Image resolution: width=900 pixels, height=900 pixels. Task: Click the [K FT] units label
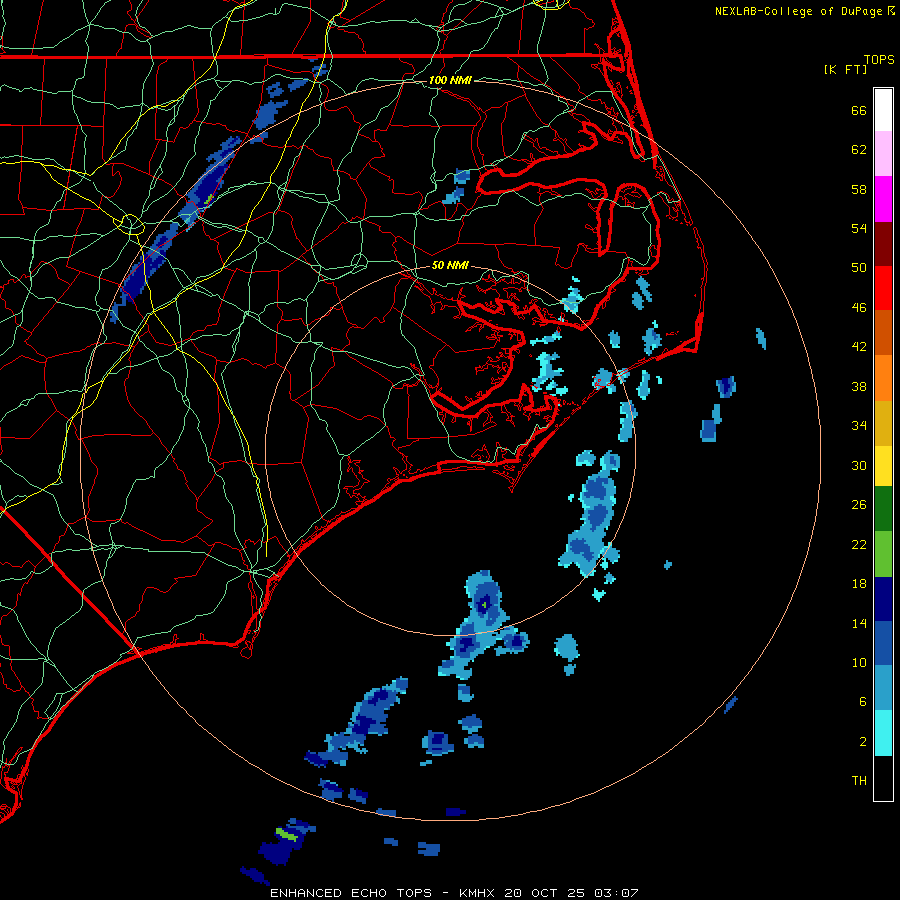point(845,69)
